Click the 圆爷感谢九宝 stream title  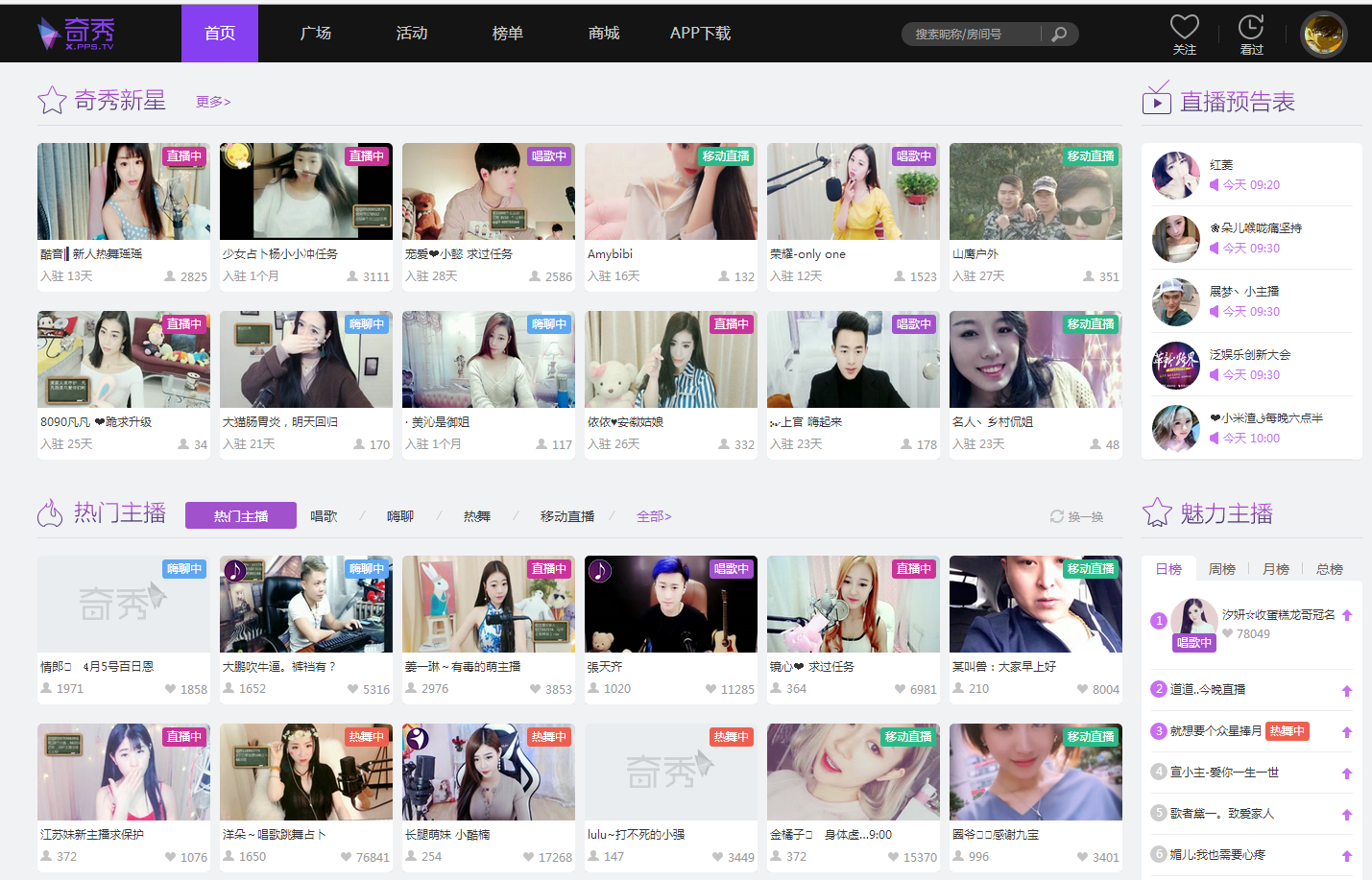click(996, 835)
